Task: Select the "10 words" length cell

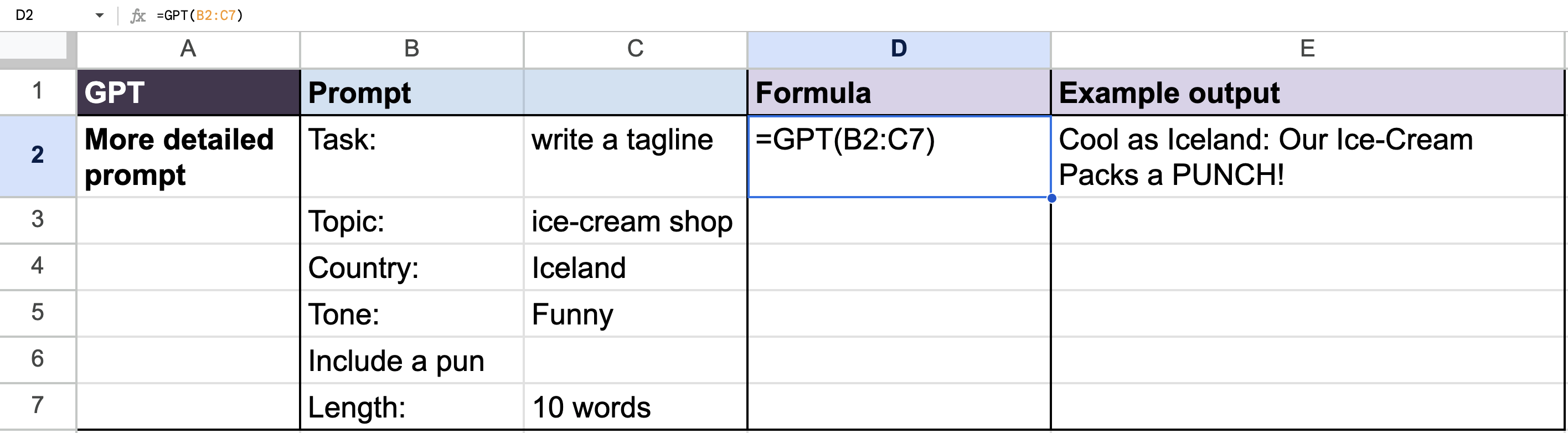Action: 635,407
